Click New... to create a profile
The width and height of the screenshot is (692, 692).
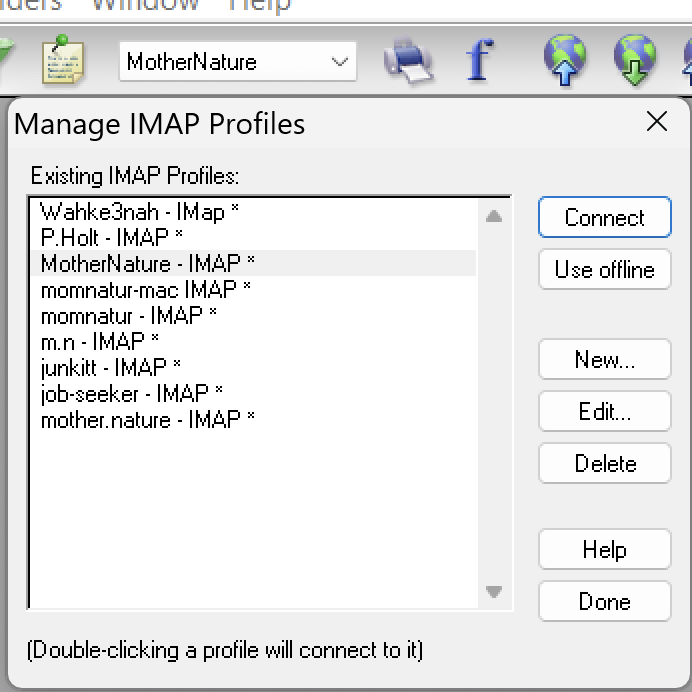[604, 360]
